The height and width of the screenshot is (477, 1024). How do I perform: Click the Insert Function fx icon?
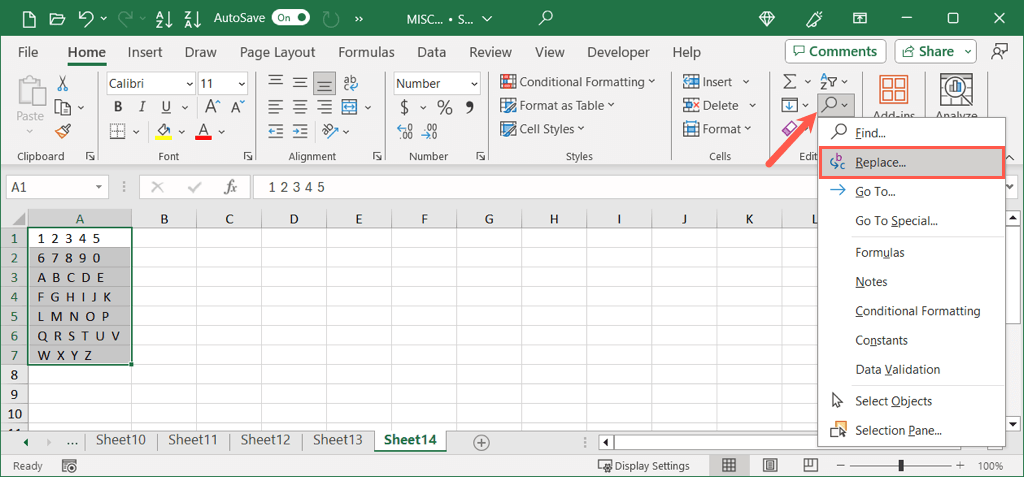(x=230, y=187)
